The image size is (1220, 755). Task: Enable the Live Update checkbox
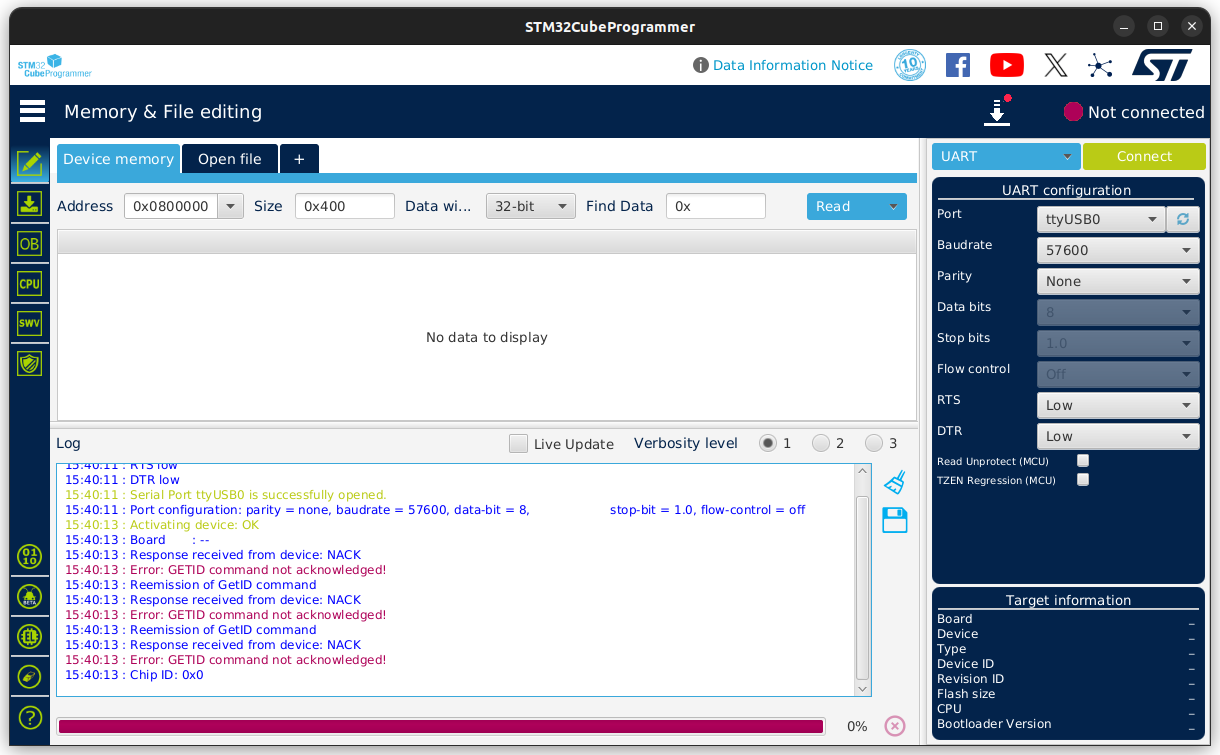point(518,443)
